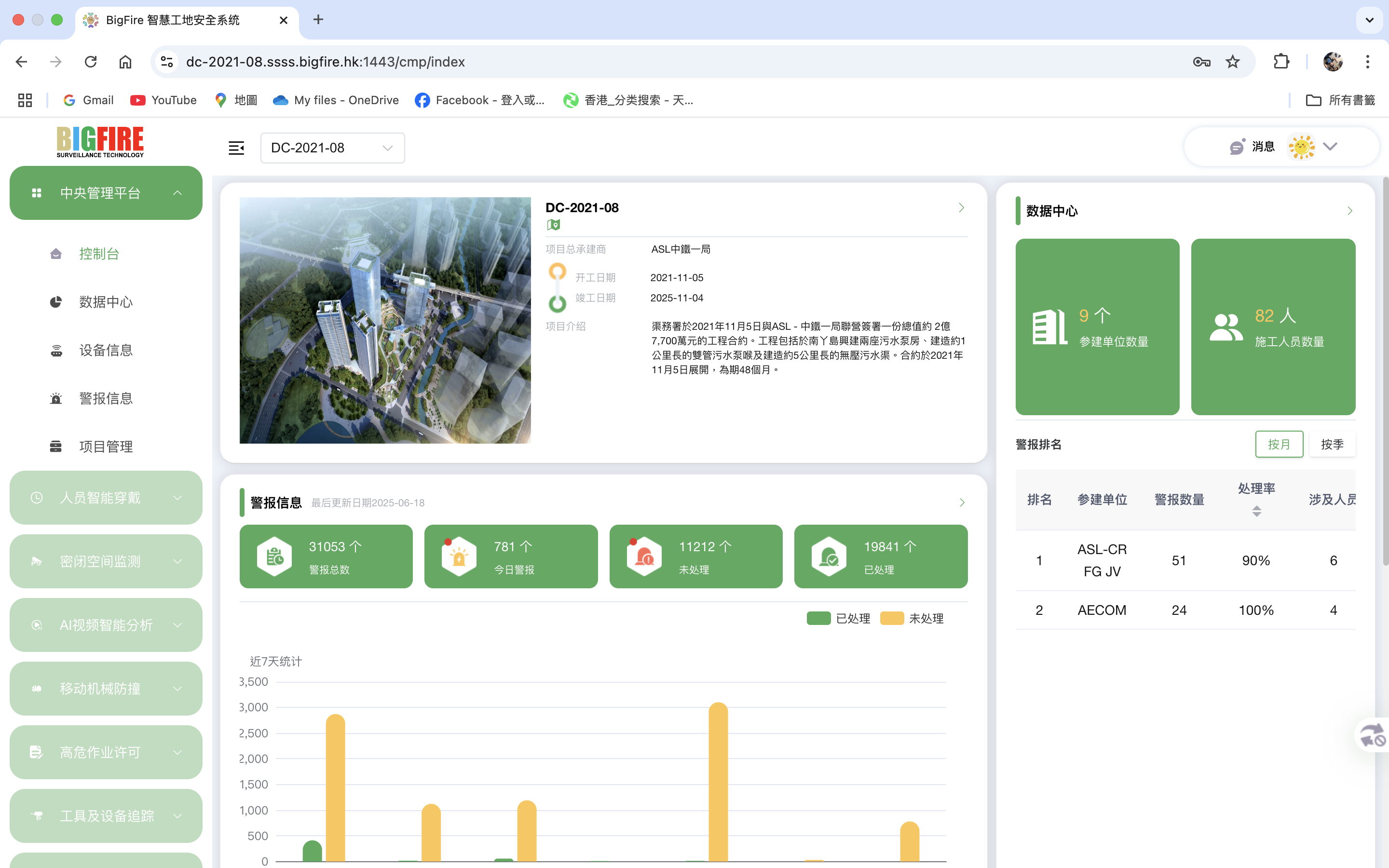Image resolution: width=1389 pixels, height=868 pixels.
Task: Click the 已处理 checked hexagon icon
Action: pyautogui.click(x=829, y=556)
